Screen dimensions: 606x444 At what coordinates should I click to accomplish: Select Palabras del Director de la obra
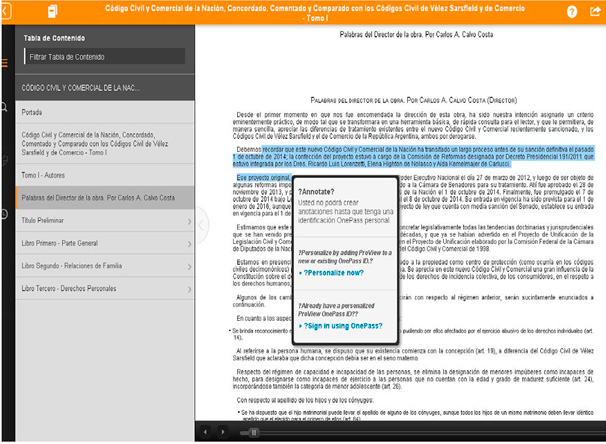105,197
